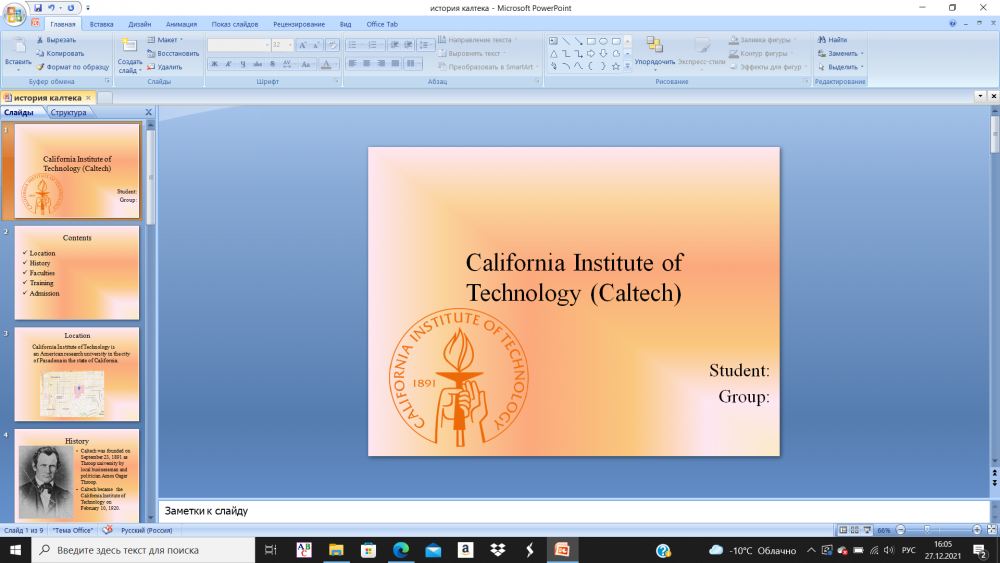This screenshot has width=1000, height=563.
Task: Open Выделить select dropdown
Action: 841,67
